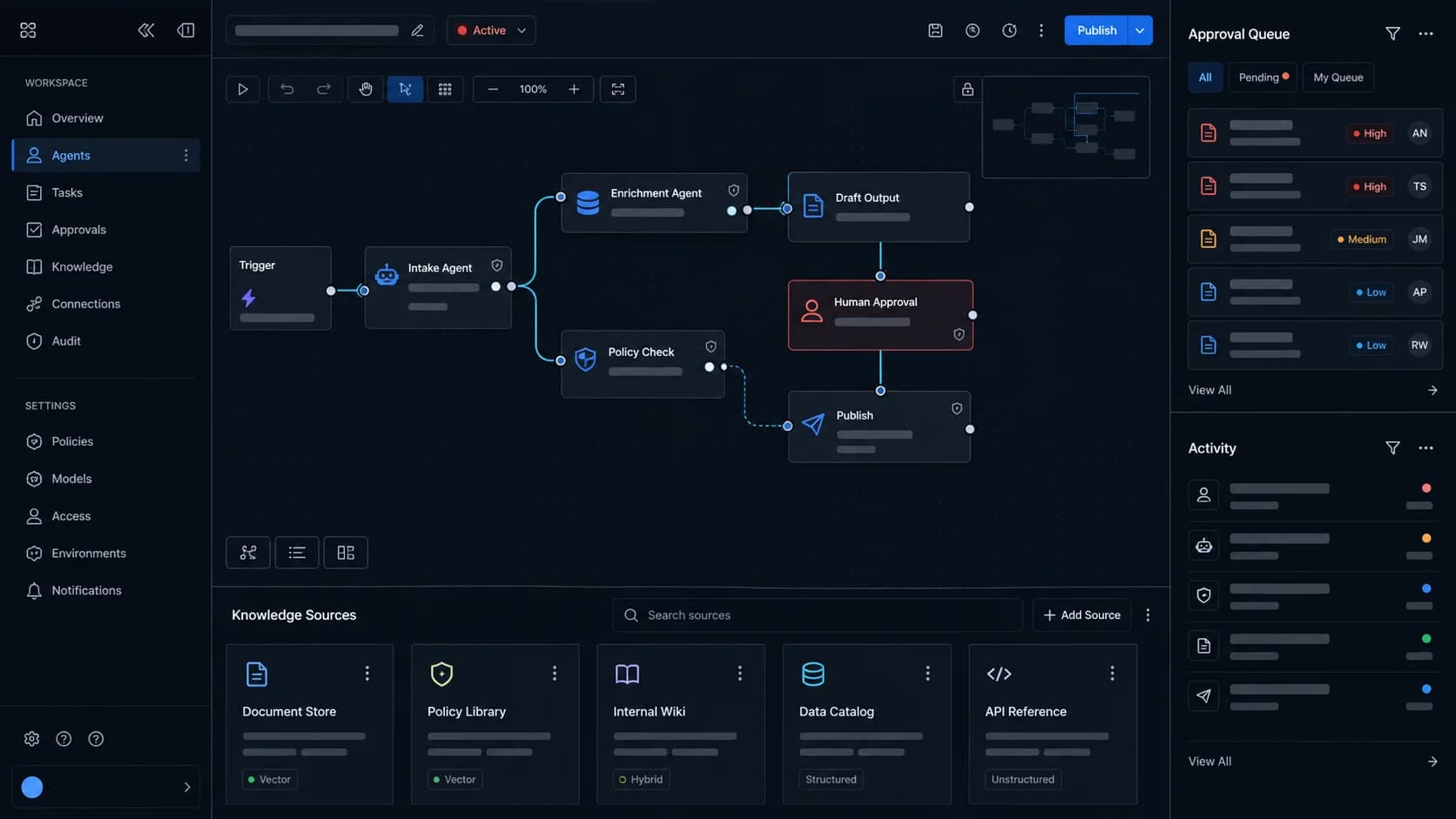1456x819 pixels.
Task: Collapse sidebar with double chevron
Action: (x=146, y=30)
